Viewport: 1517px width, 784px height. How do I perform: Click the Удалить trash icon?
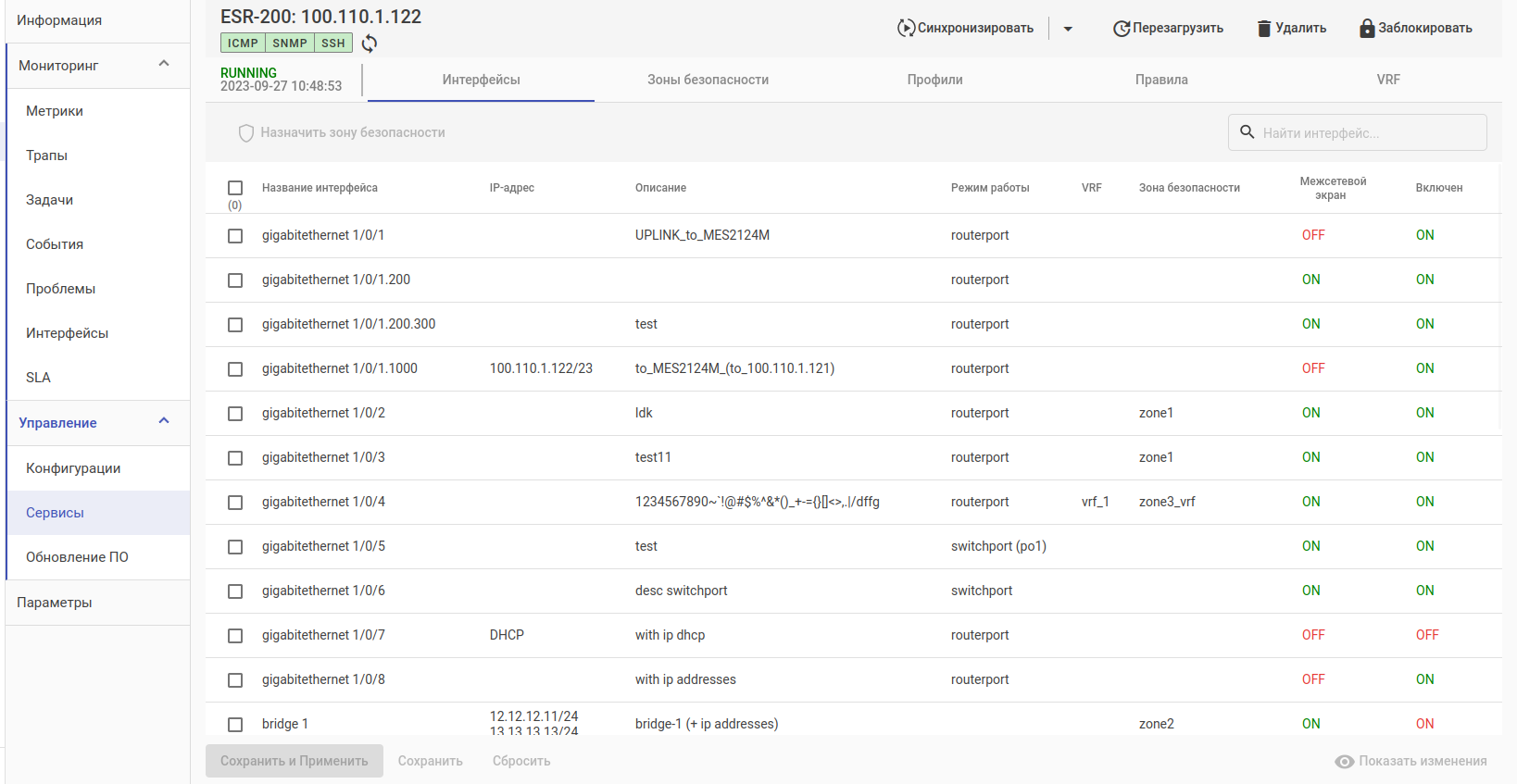click(1264, 29)
